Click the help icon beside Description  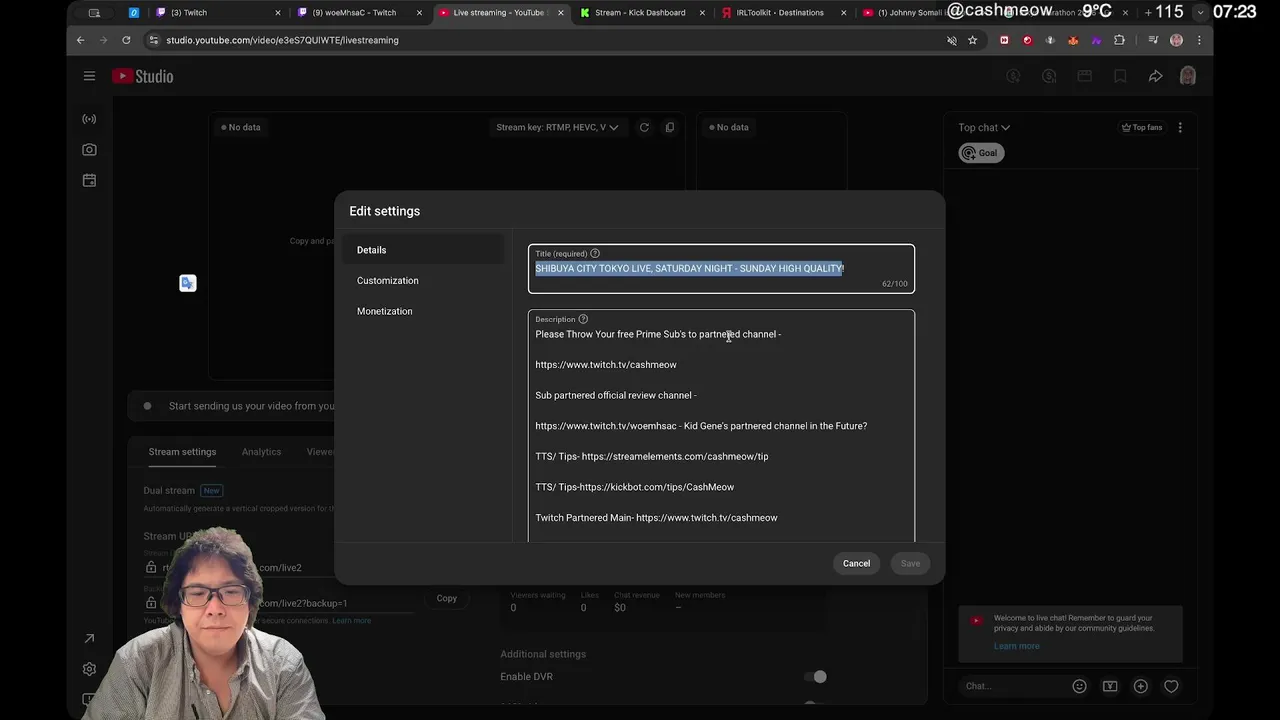[583, 319]
